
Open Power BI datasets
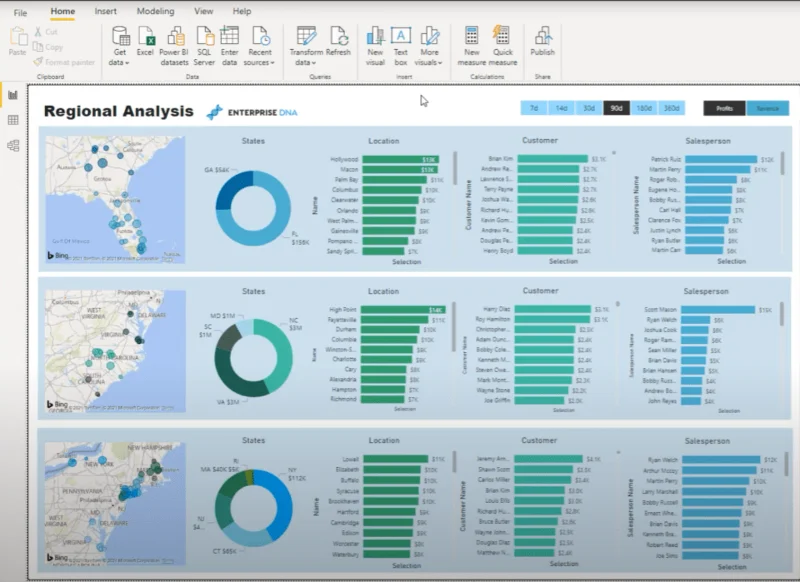pos(174,46)
